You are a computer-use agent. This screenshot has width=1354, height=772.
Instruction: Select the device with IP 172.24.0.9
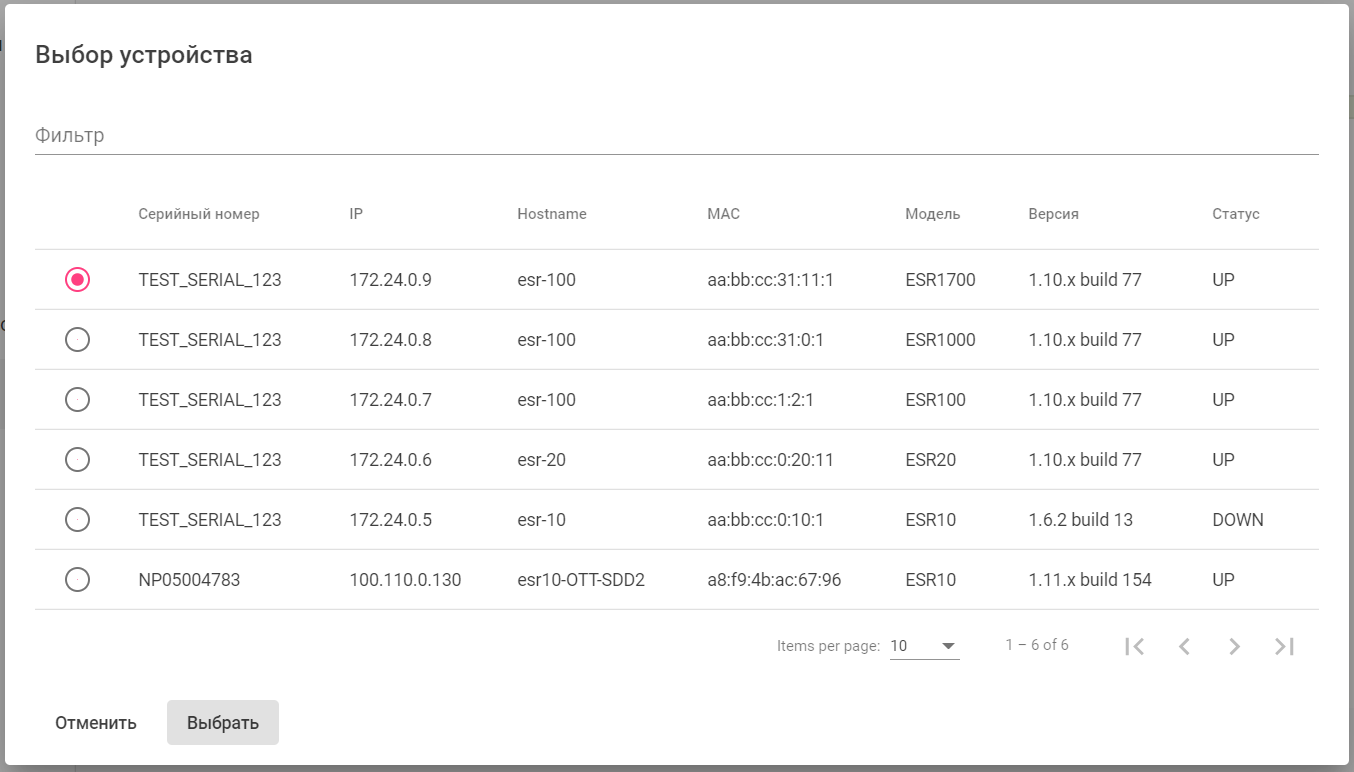click(x=77, y=280)
